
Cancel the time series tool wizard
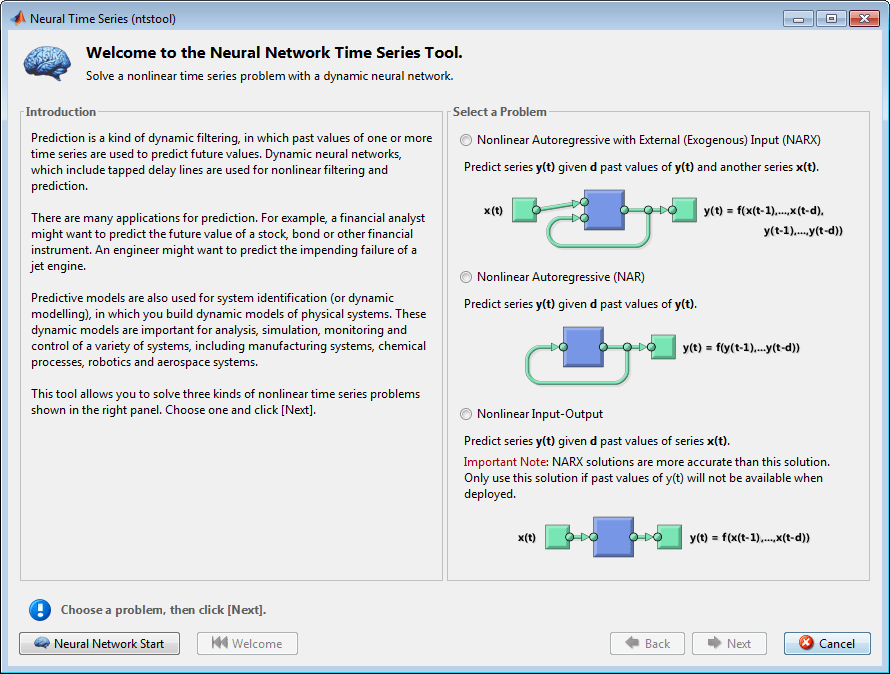pyautogui.click(x=827, y=643)
